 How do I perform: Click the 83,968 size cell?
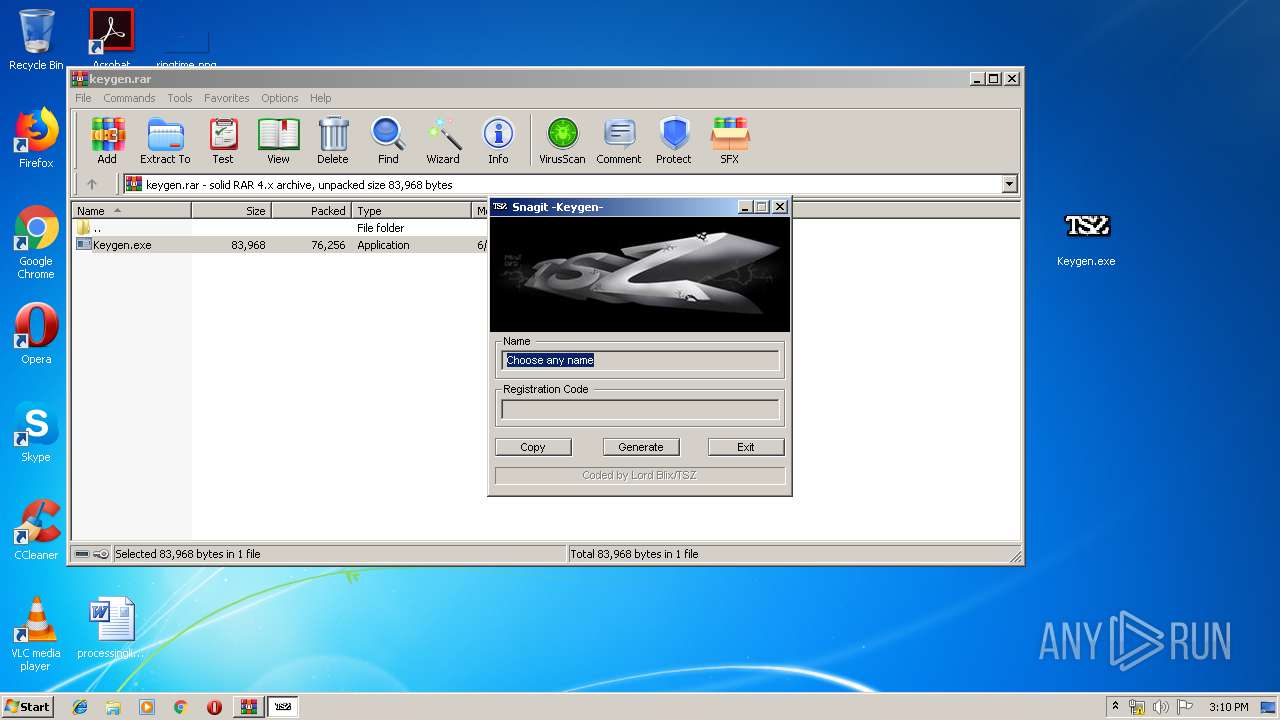pyautogui.click(x=248, y=245)
